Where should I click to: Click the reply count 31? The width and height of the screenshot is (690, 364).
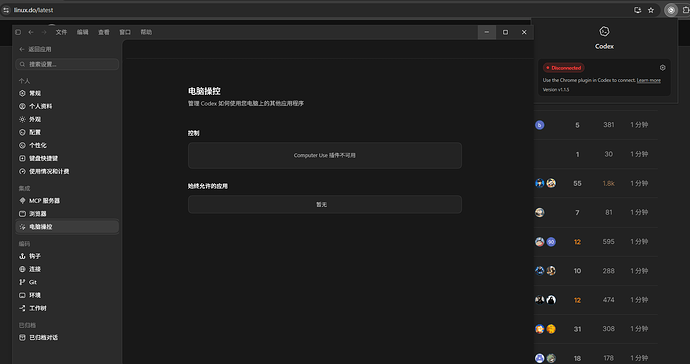(577, 329)
